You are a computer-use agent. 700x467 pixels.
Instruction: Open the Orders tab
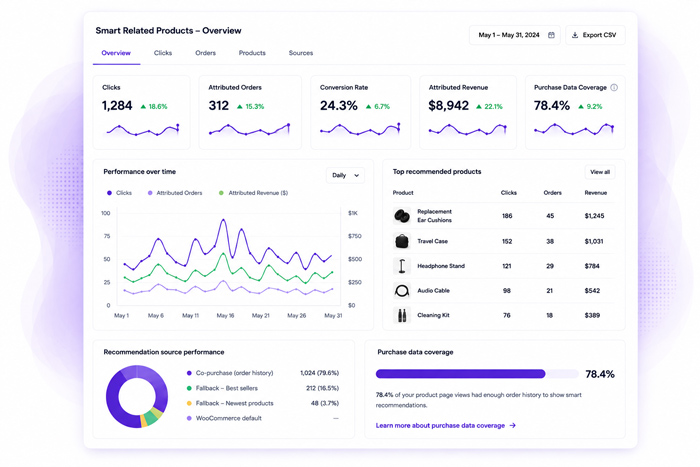(x=205, y=53)
